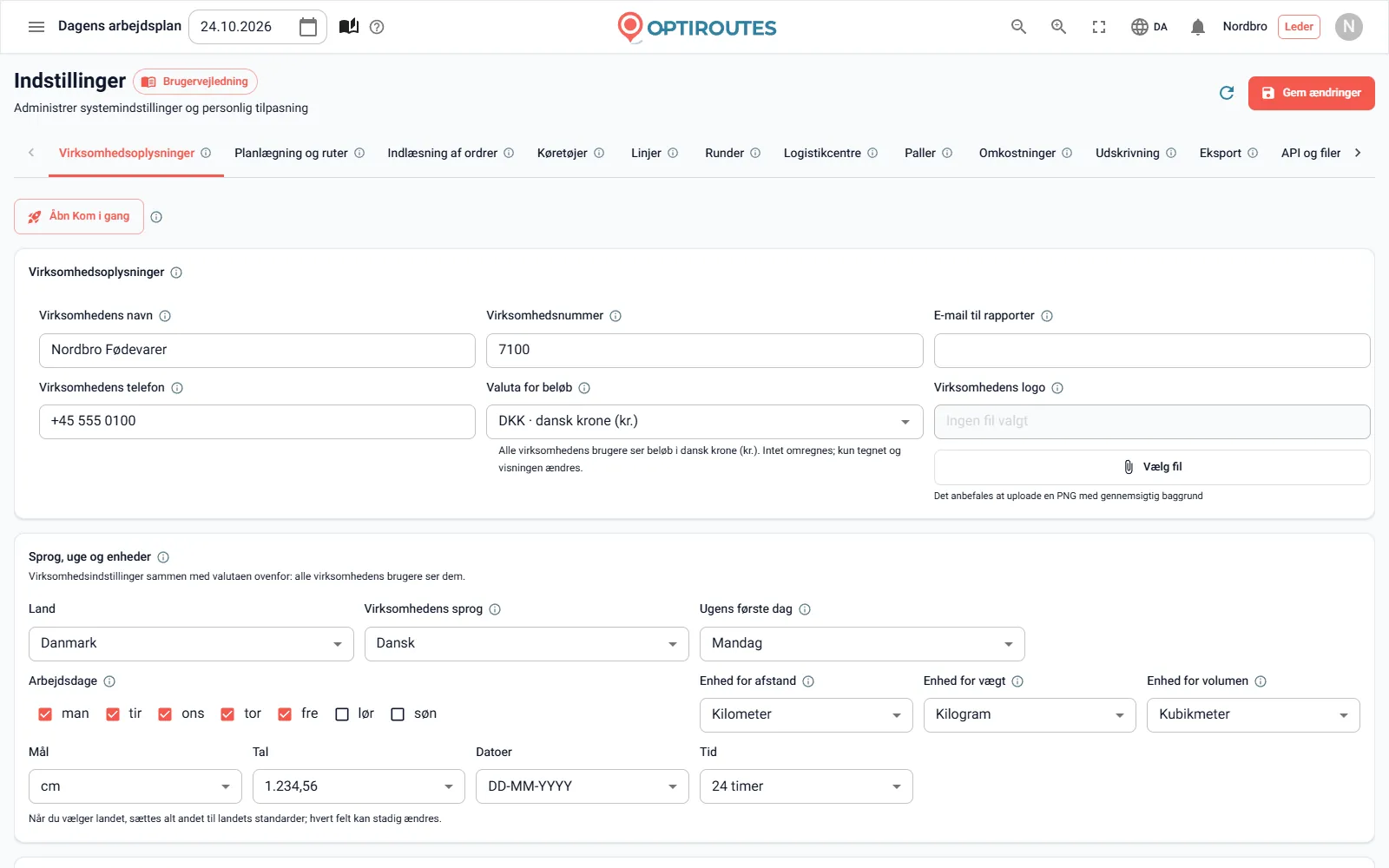This screenshot has height=868, width=1389.
Task: Click the Gem ændringer button
Action: coord(1311,93)
